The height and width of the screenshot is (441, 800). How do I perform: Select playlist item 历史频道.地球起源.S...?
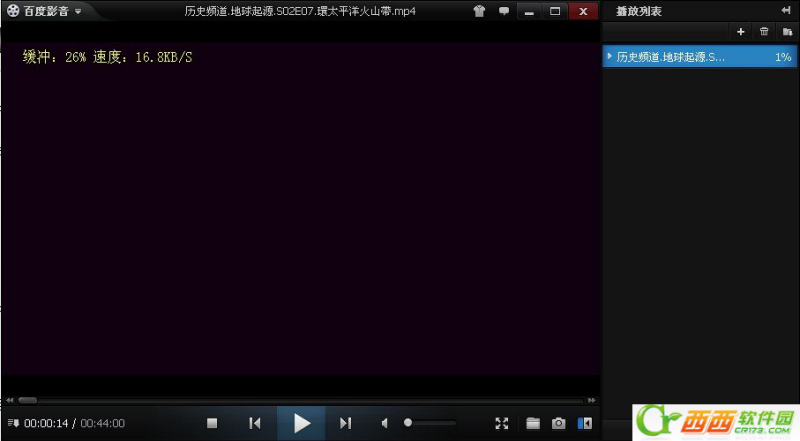tap(699, 57)
